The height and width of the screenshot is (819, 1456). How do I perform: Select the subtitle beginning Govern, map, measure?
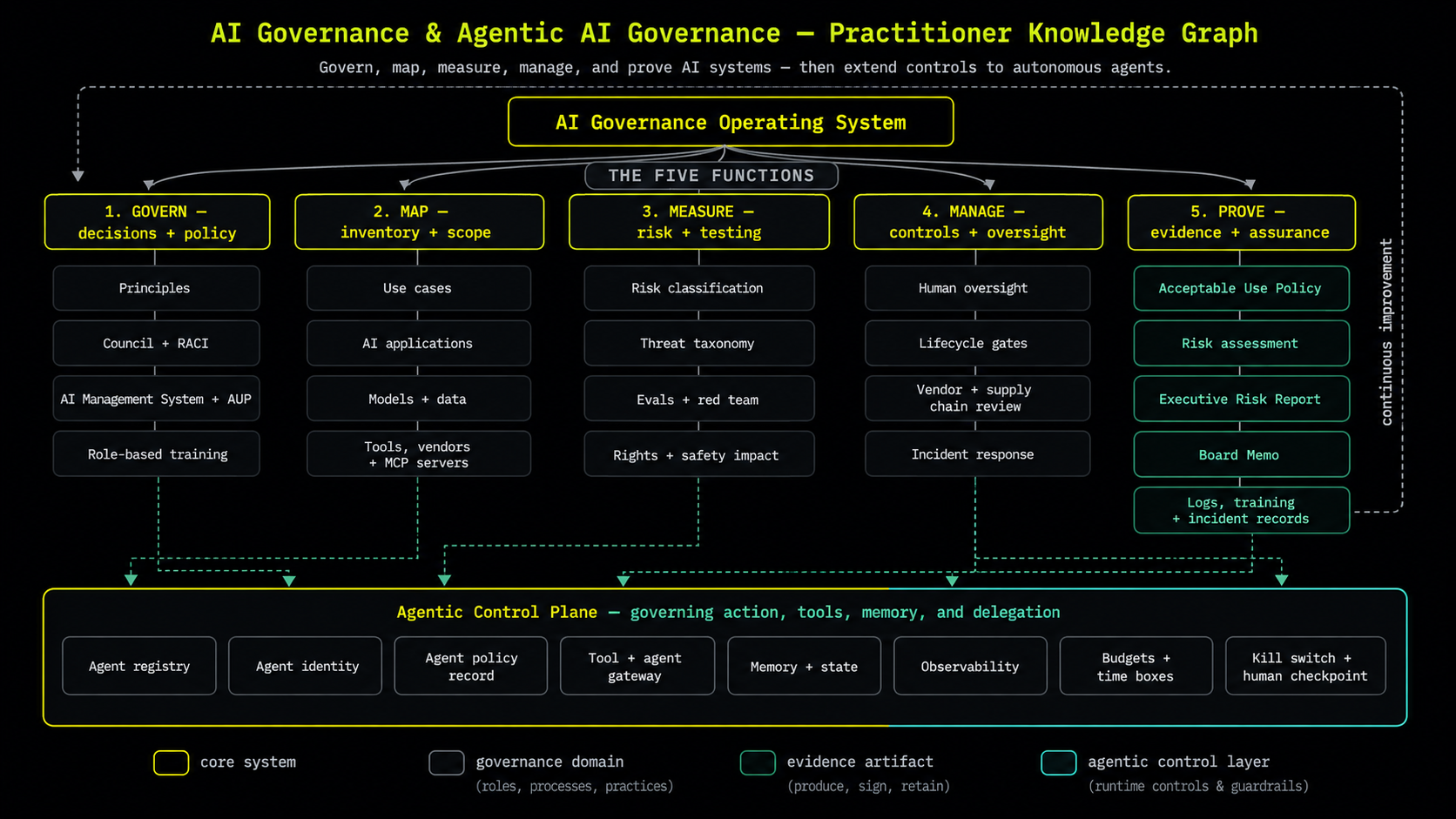click(745, 67)
